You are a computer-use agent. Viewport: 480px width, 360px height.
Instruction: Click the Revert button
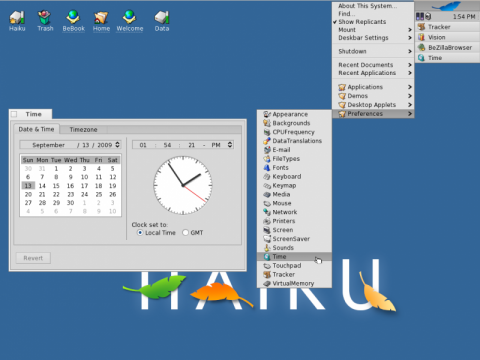click(x=33, y=258)
